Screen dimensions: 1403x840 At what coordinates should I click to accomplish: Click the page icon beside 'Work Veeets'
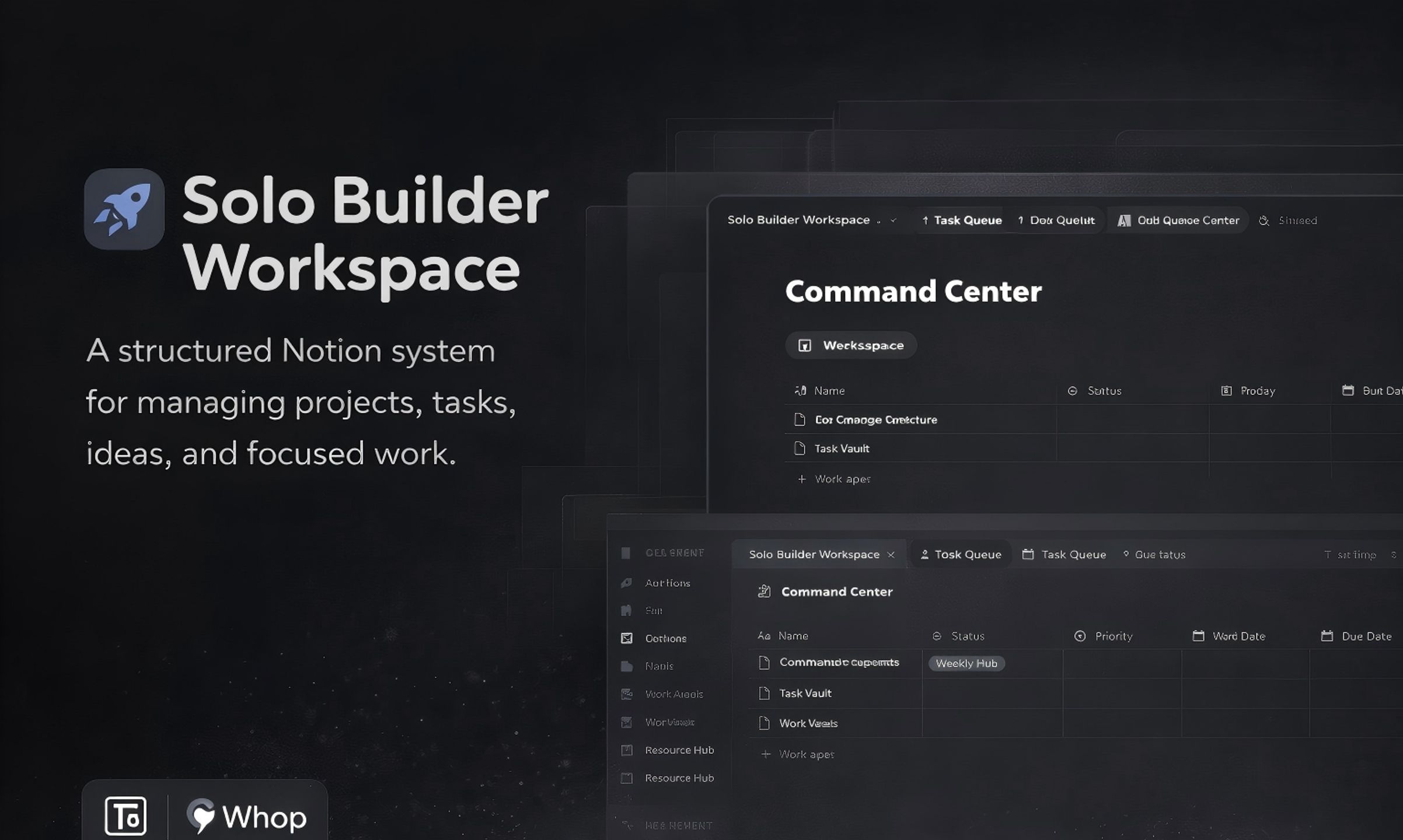click(764, 723)
